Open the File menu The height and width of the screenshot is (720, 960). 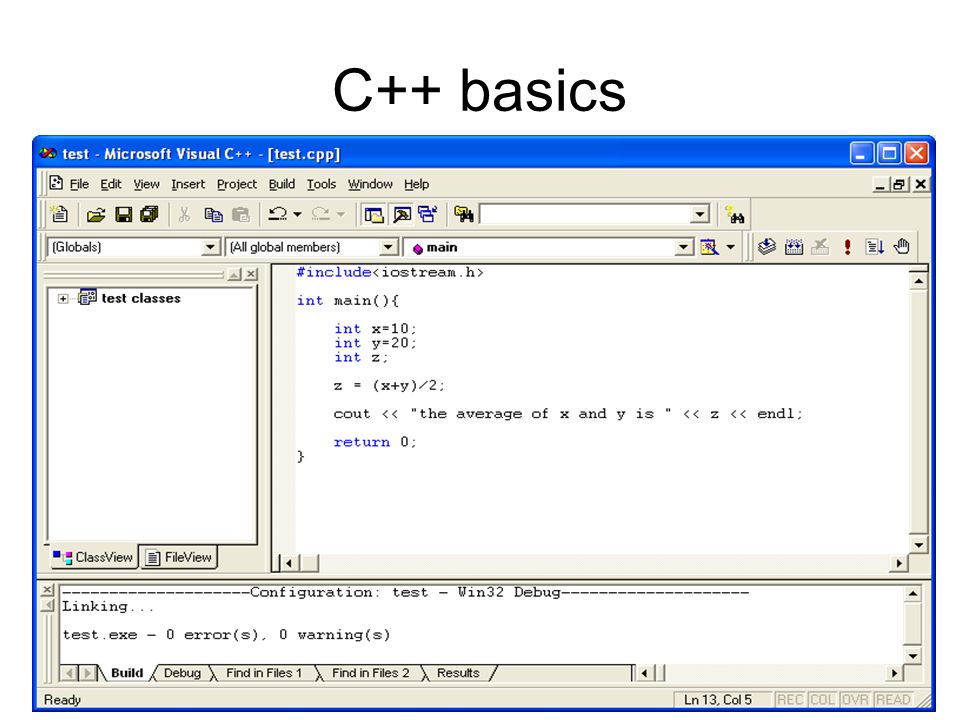(79, 184)
